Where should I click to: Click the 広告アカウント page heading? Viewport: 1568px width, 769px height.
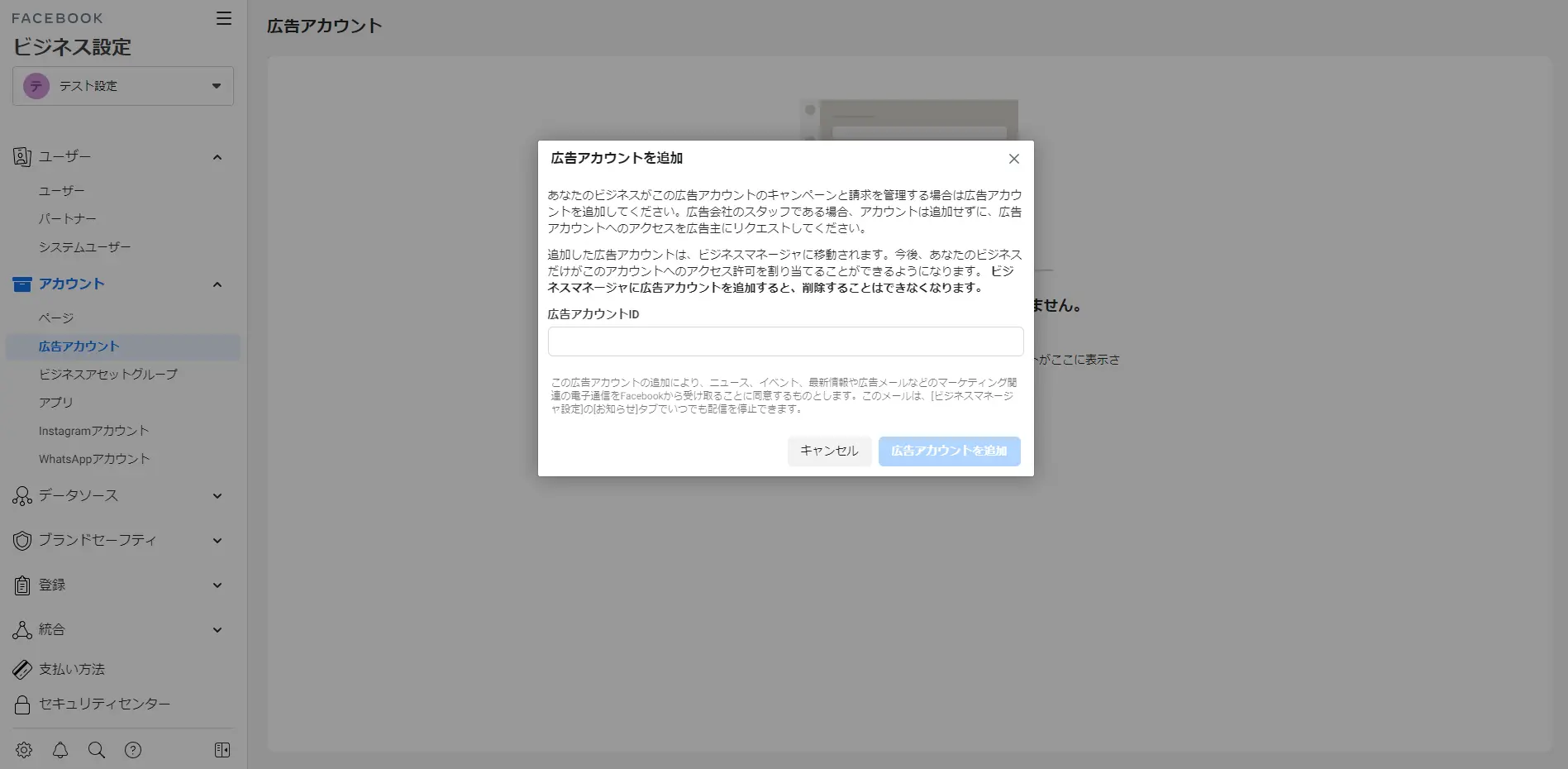(325, 26)
